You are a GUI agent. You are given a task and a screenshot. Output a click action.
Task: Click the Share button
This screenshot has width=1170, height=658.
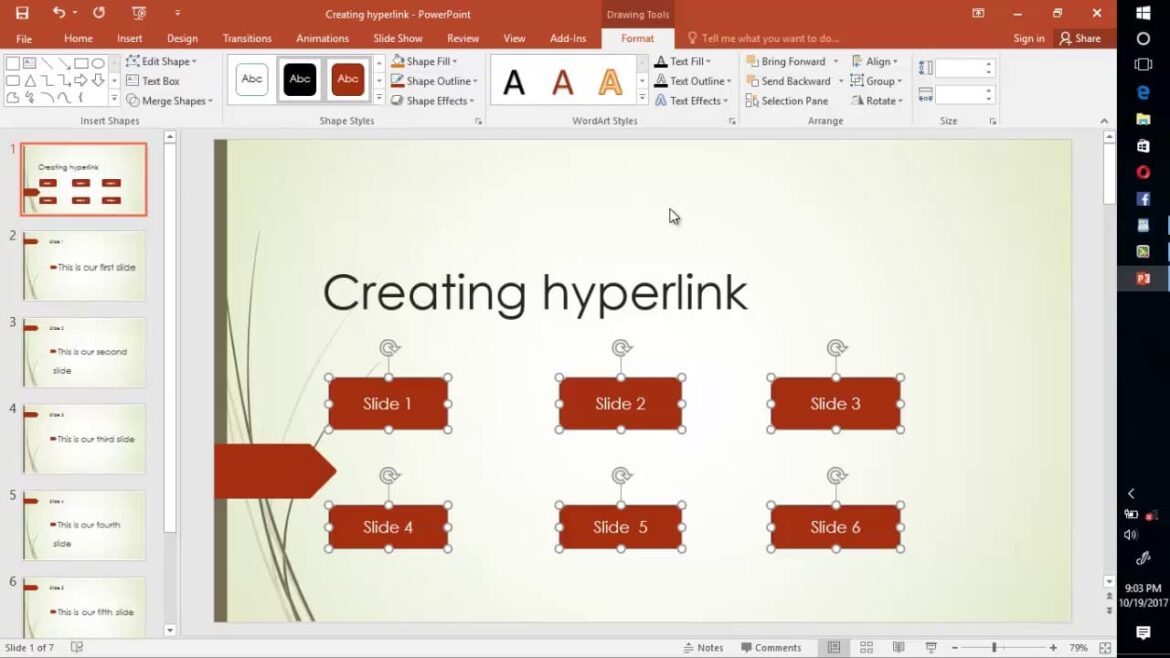click(1080, 38)
